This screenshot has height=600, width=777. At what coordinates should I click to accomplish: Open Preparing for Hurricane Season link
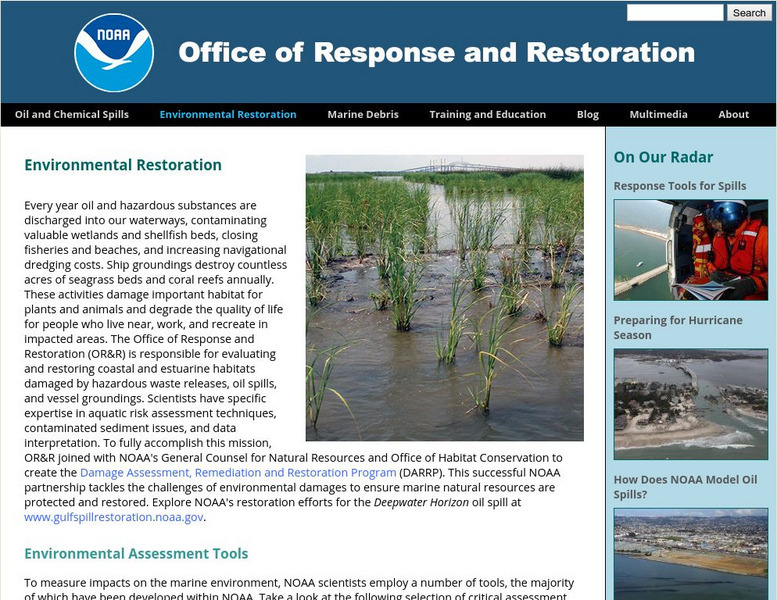pyautogui.click(x=678, y=327)
